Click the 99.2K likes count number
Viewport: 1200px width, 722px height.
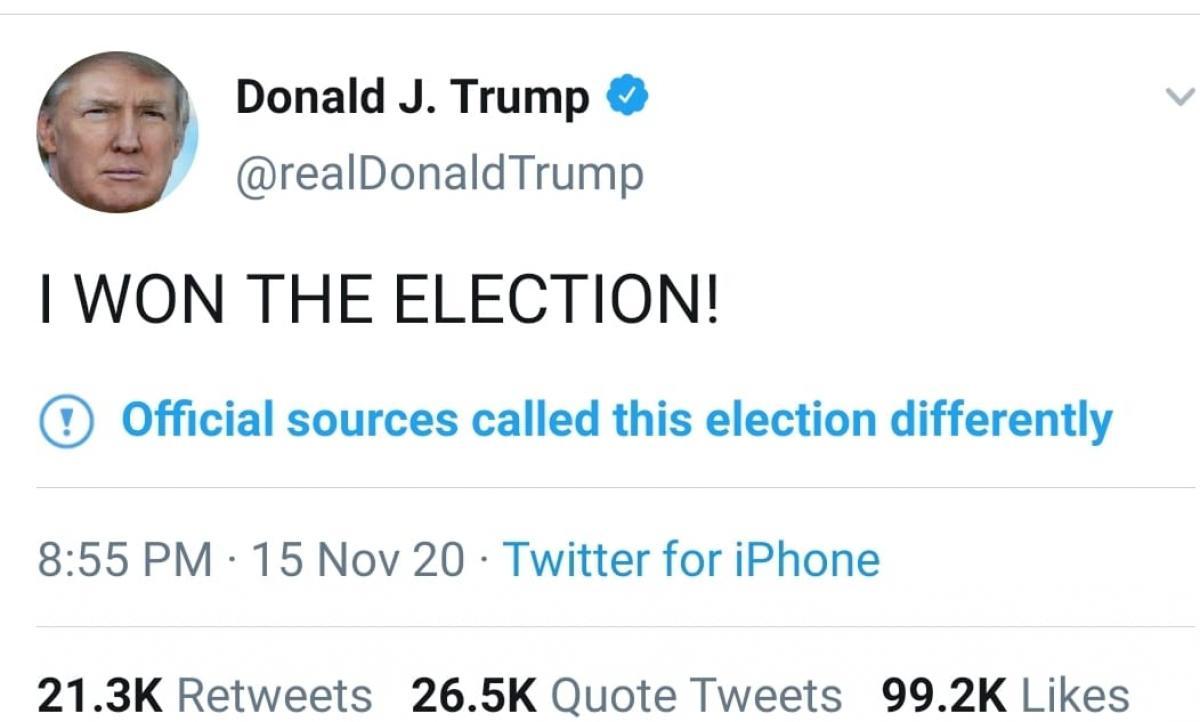(x=943, y=695)
